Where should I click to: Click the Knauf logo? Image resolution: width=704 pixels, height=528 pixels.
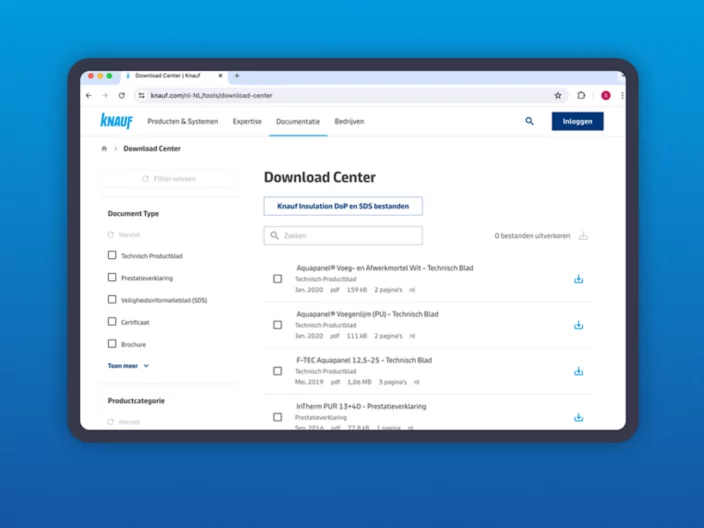(116, 121)
